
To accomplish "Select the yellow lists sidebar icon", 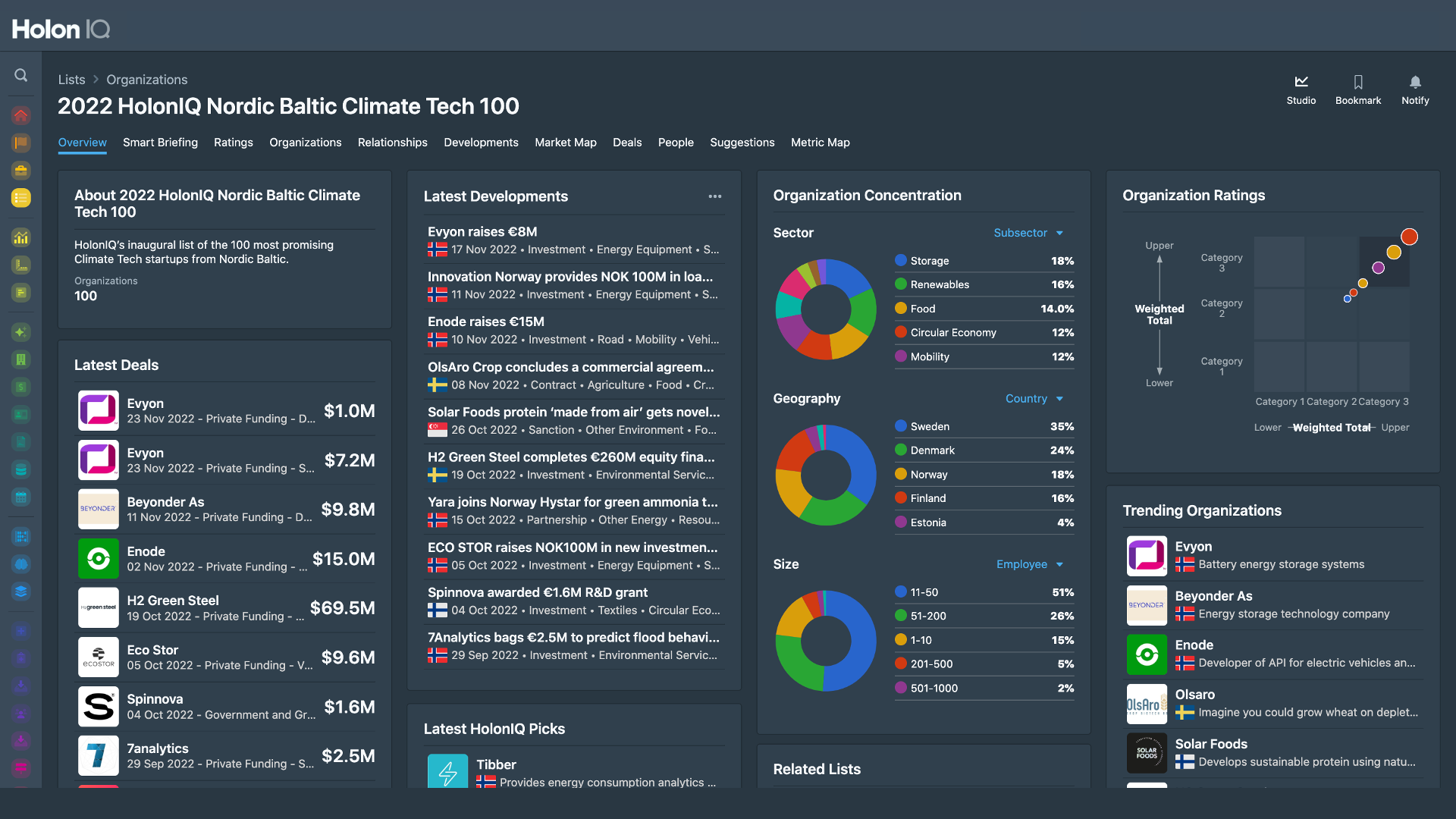I will click(x=21, y=198).
